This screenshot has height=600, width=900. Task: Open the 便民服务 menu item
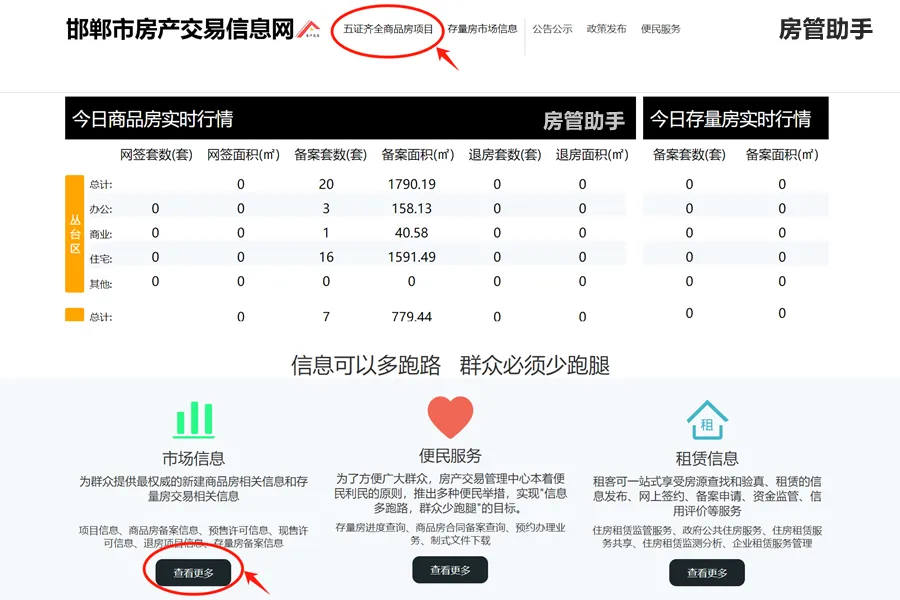tap(661, 29)
